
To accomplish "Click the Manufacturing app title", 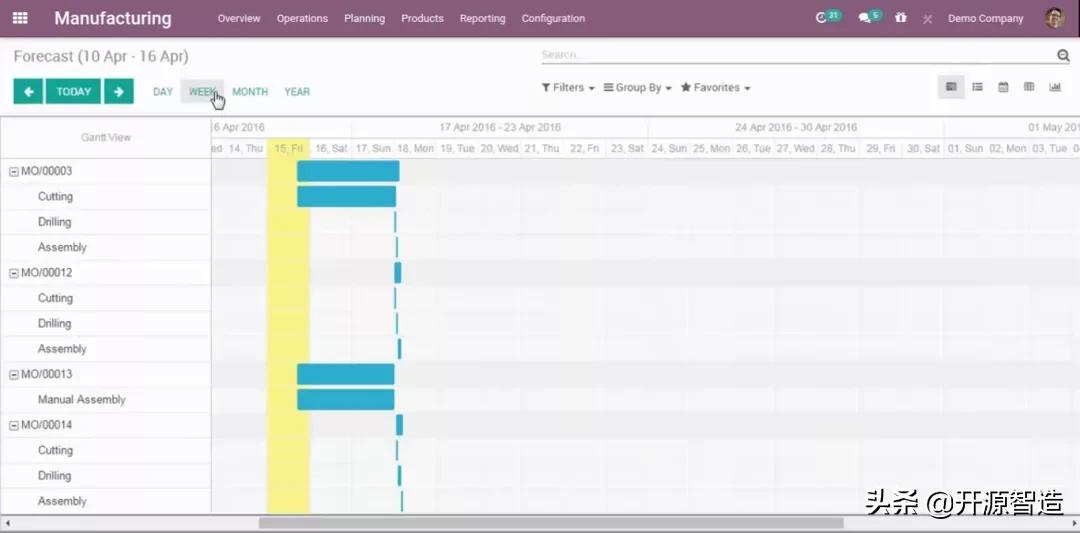I will click(112, 19).
